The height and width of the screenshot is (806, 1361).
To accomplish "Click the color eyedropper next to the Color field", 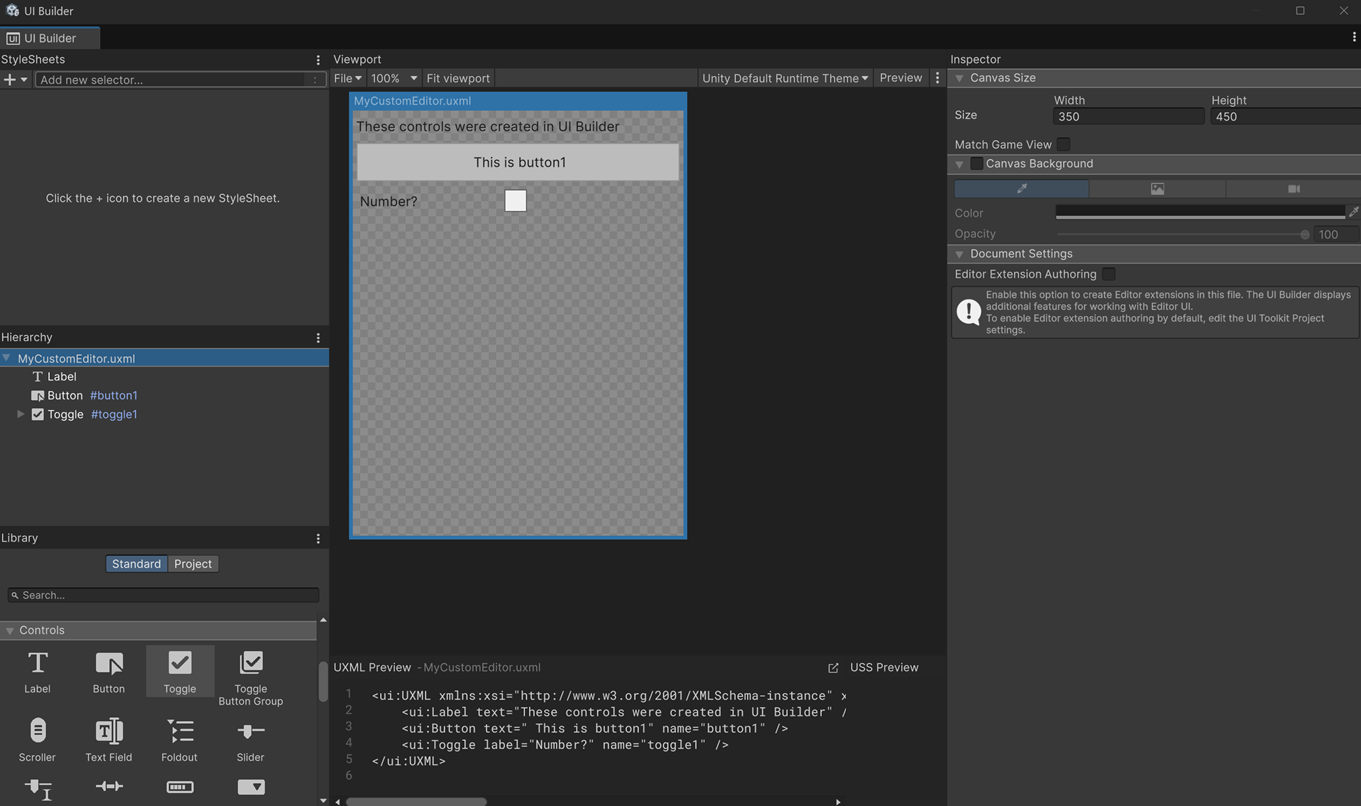I will (1353, 212).
